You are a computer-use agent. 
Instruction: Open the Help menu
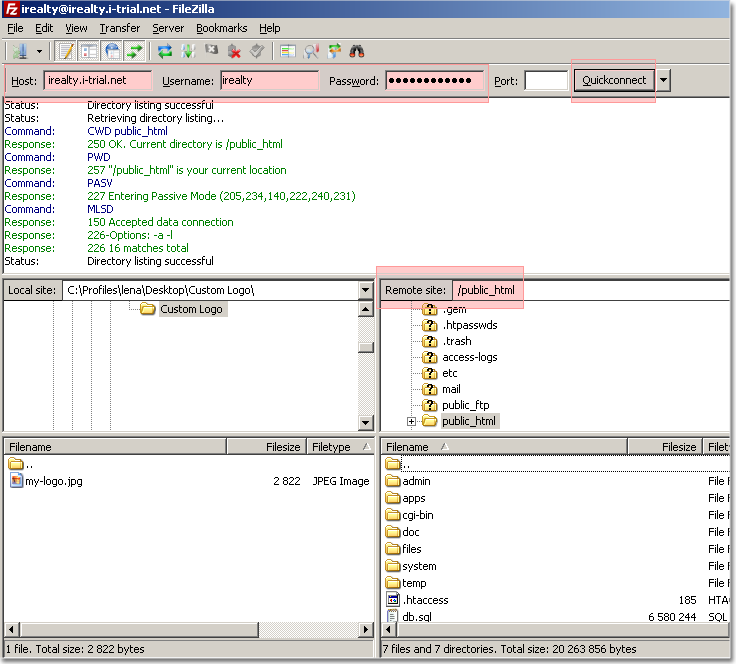(270, 28)
